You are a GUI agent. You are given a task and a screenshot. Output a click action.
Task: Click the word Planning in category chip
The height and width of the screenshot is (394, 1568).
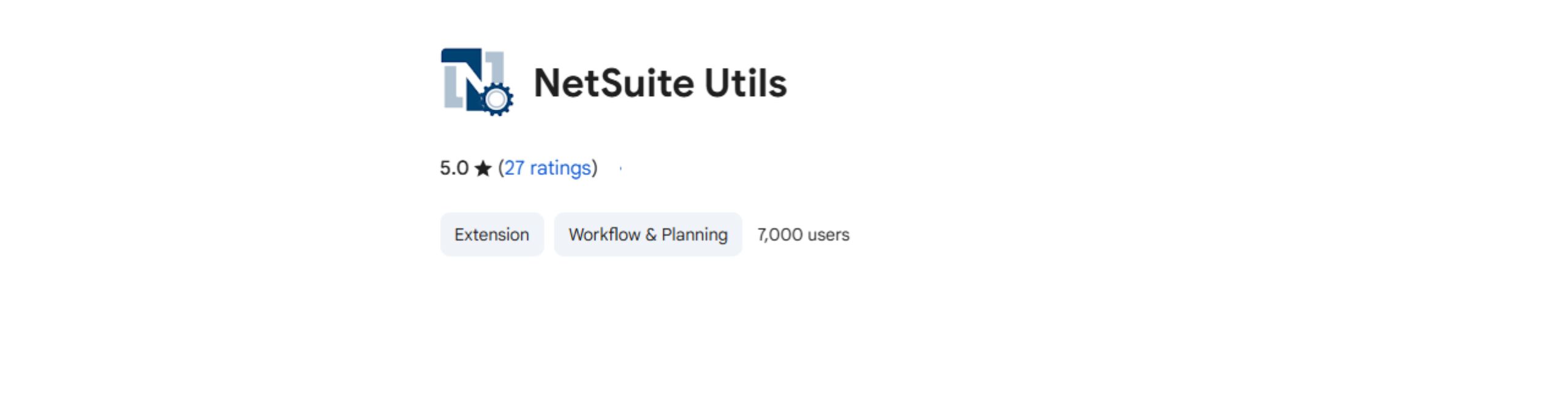[695, 234]
